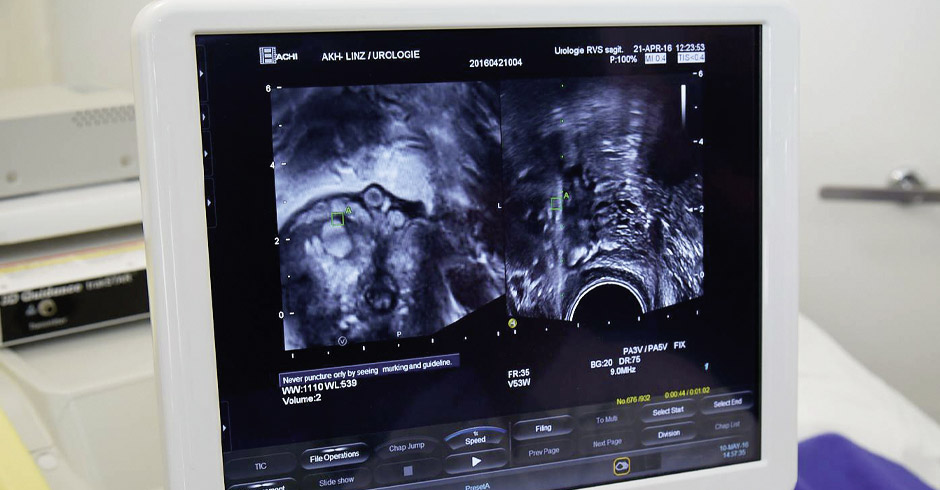This screenshot has width=940, height=490.
Task: Click the MRI image on the left
Action: pos(387,215)
